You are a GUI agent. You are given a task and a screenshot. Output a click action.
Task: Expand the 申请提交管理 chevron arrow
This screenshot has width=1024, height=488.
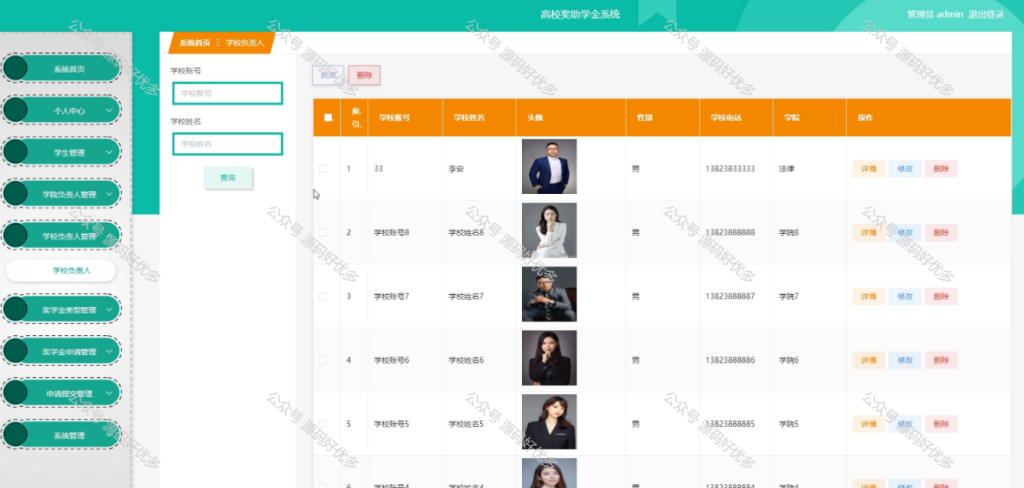(108, 393)
